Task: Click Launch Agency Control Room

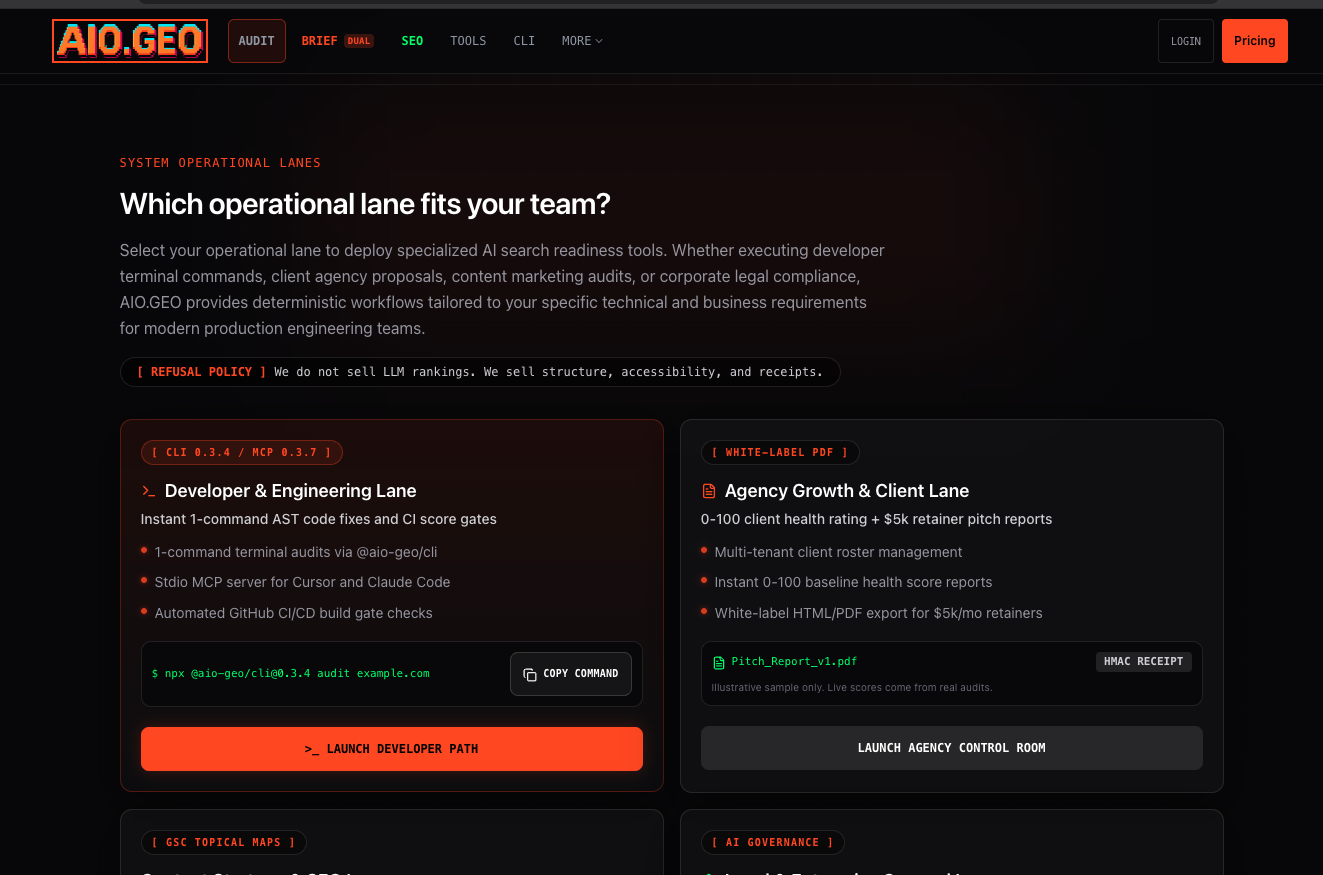Action: 952,748
